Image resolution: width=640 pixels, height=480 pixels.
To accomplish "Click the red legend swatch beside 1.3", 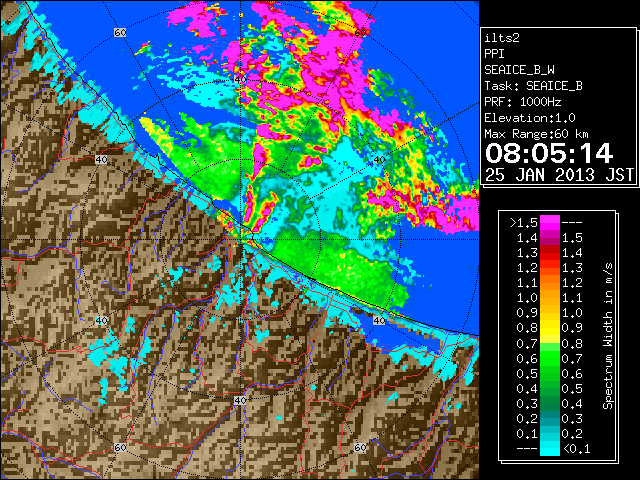I will (550, 253).
